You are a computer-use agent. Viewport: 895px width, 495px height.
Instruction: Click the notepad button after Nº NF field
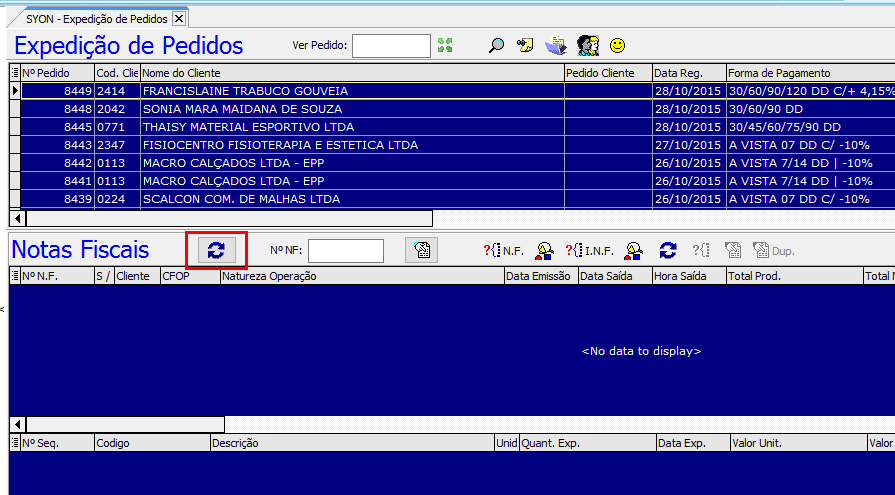(x=422, y=250)
